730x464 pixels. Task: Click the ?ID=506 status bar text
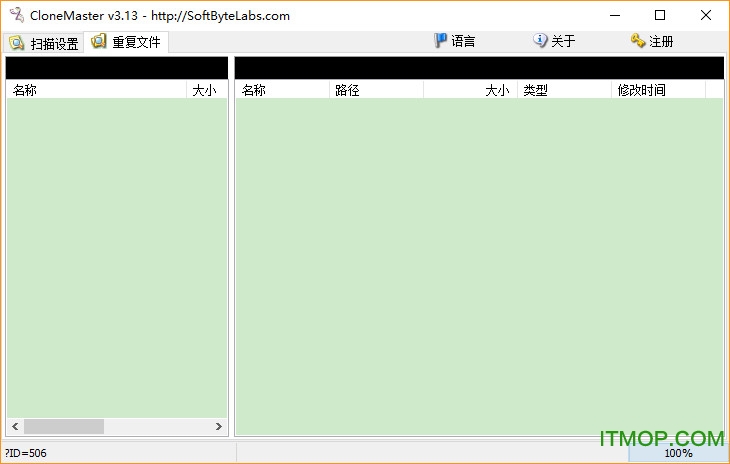click(26, 453)
